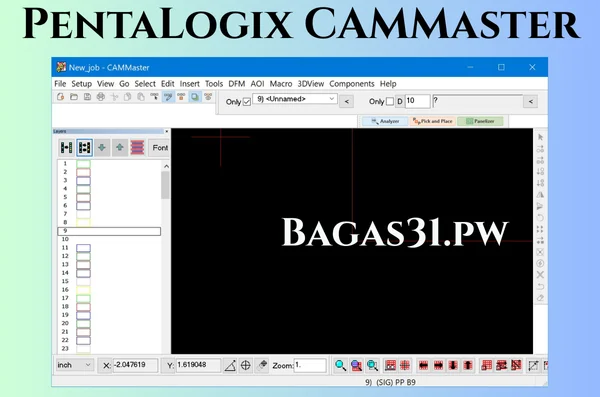This screenshot has height=397, width=600.
Task: Click the X coordinate field
Action: click(135, 365)
